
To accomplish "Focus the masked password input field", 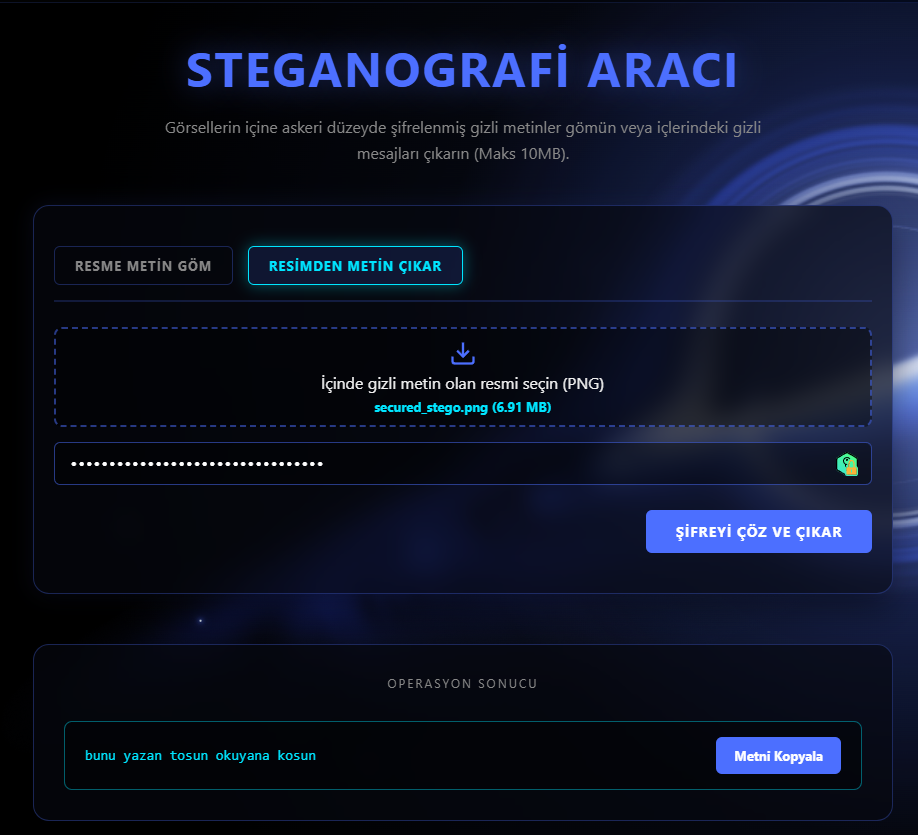I will tap(463, 464).
